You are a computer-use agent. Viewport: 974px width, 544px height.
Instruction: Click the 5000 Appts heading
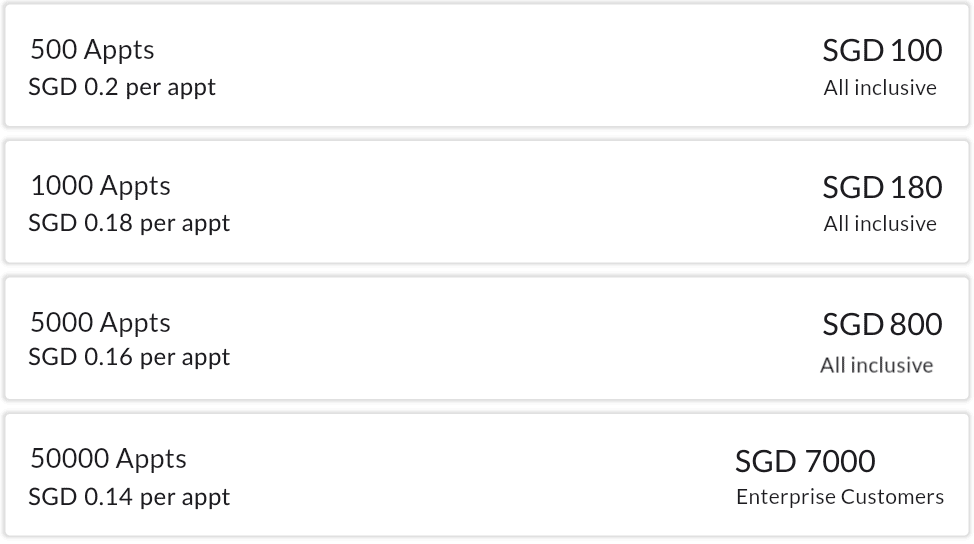pos(100,323)
